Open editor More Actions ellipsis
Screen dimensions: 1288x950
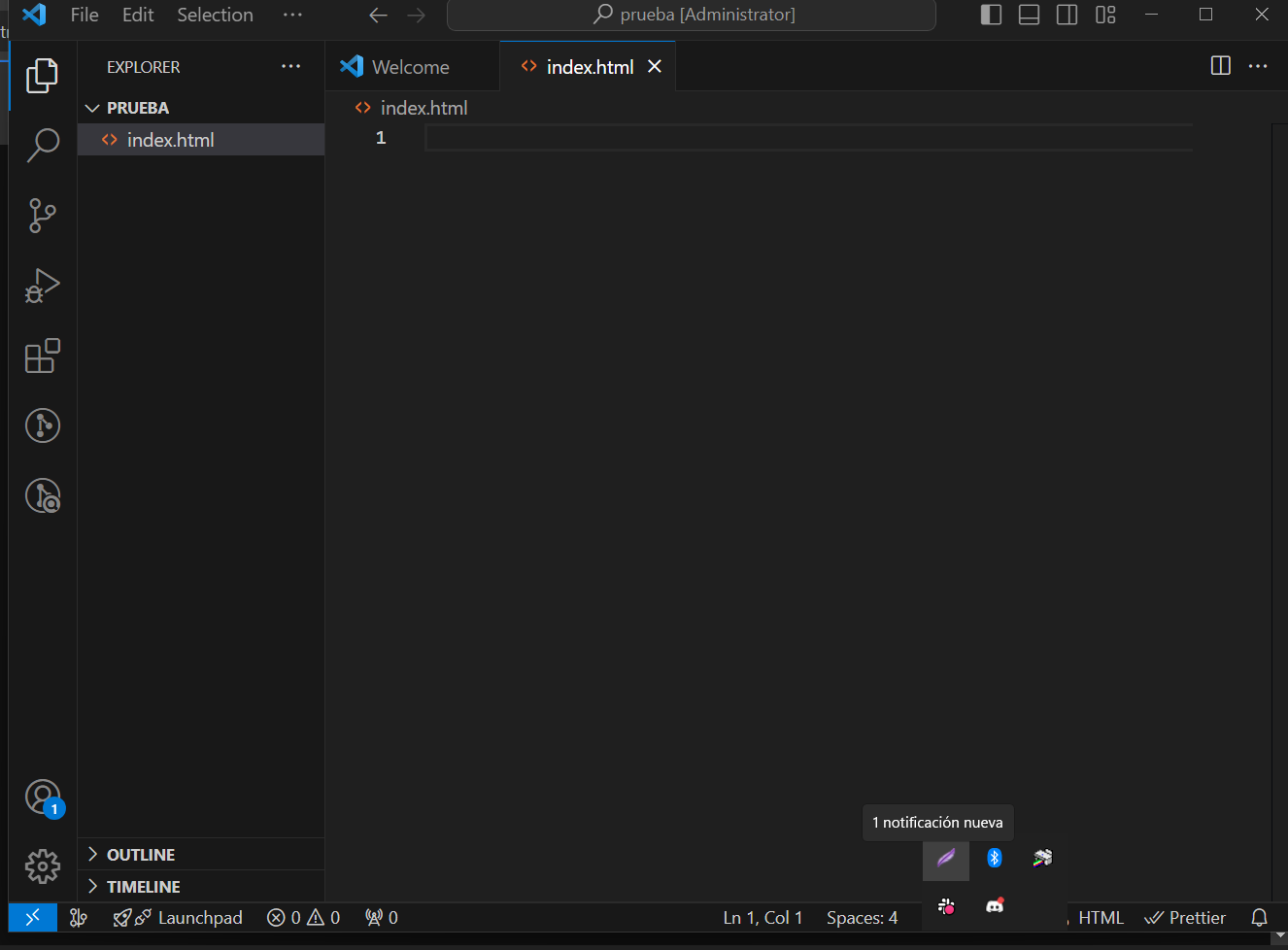(1258, 66)
